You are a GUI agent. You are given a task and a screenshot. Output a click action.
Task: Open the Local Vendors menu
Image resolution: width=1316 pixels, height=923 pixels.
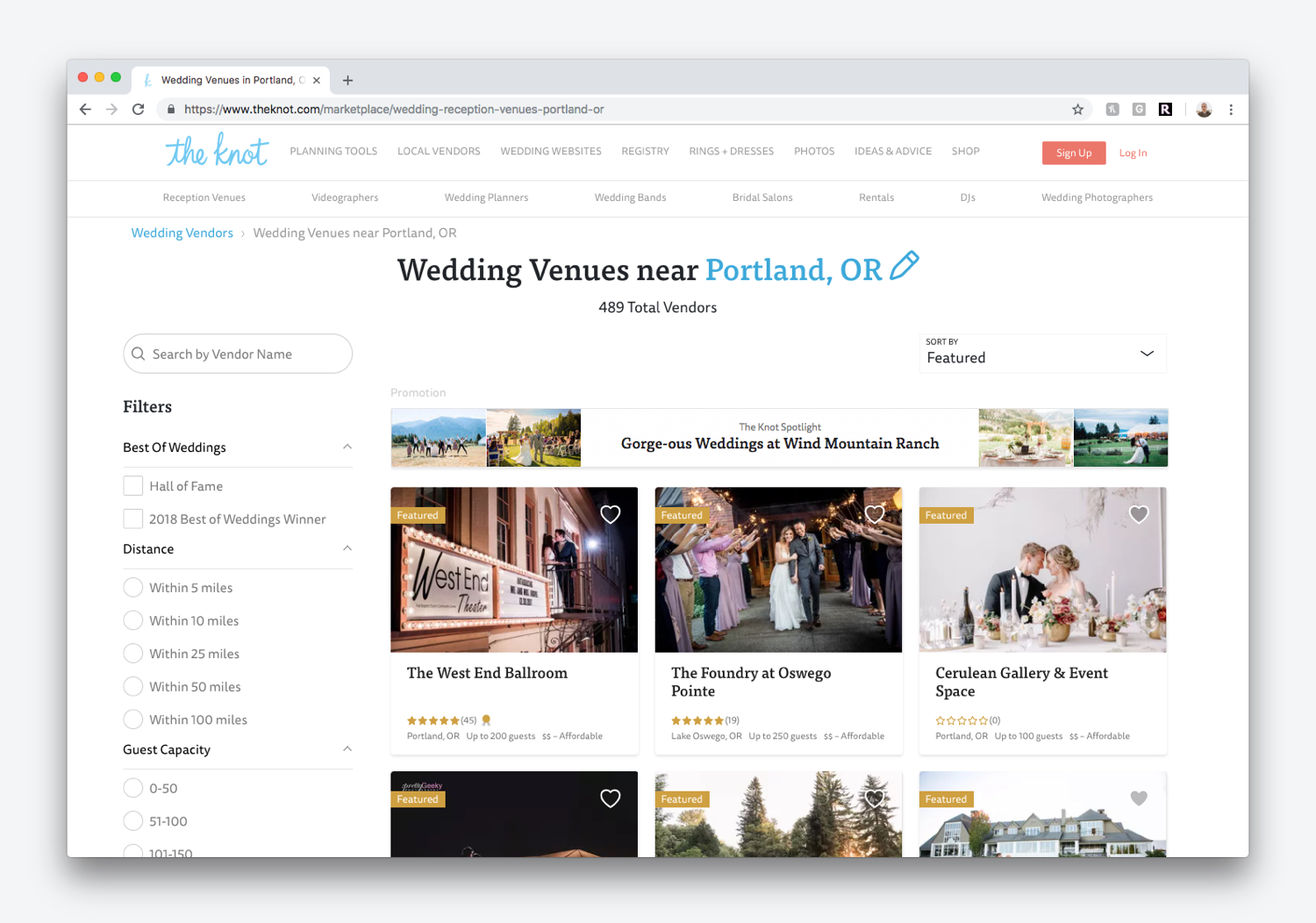click(439, 151)
